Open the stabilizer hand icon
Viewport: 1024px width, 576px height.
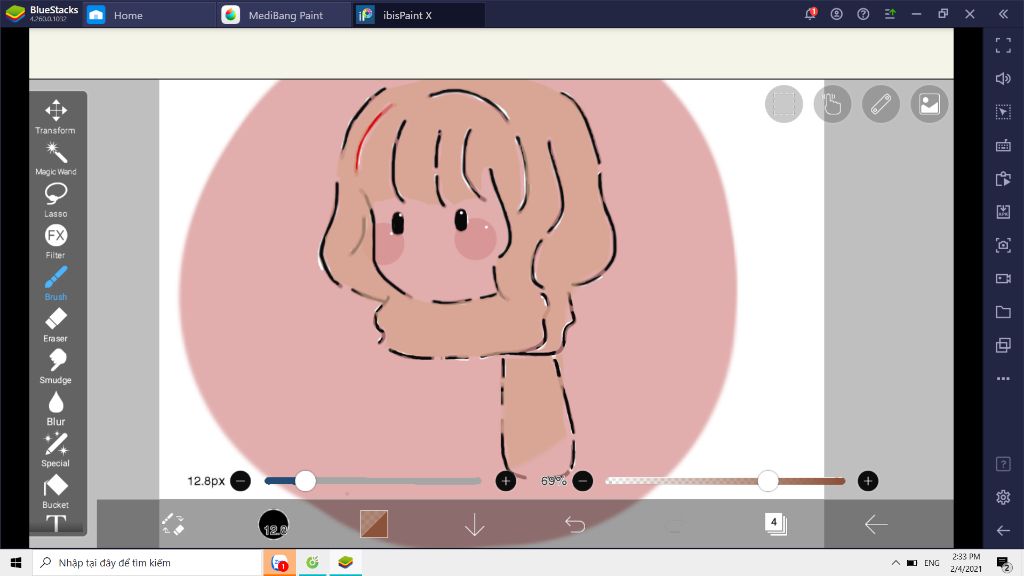pos(832,104)
